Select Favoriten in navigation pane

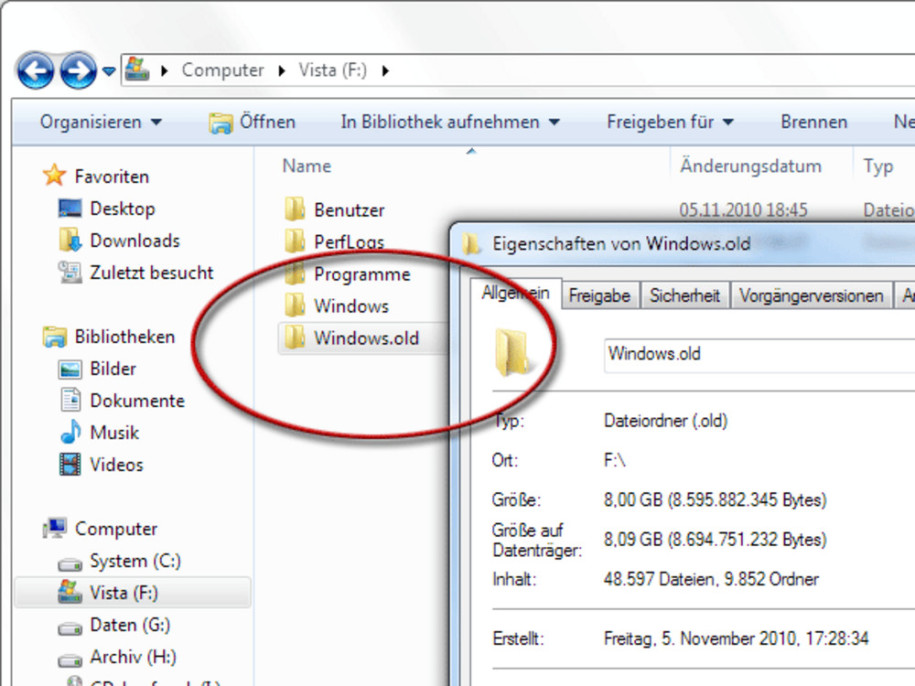tap(111, 176)
